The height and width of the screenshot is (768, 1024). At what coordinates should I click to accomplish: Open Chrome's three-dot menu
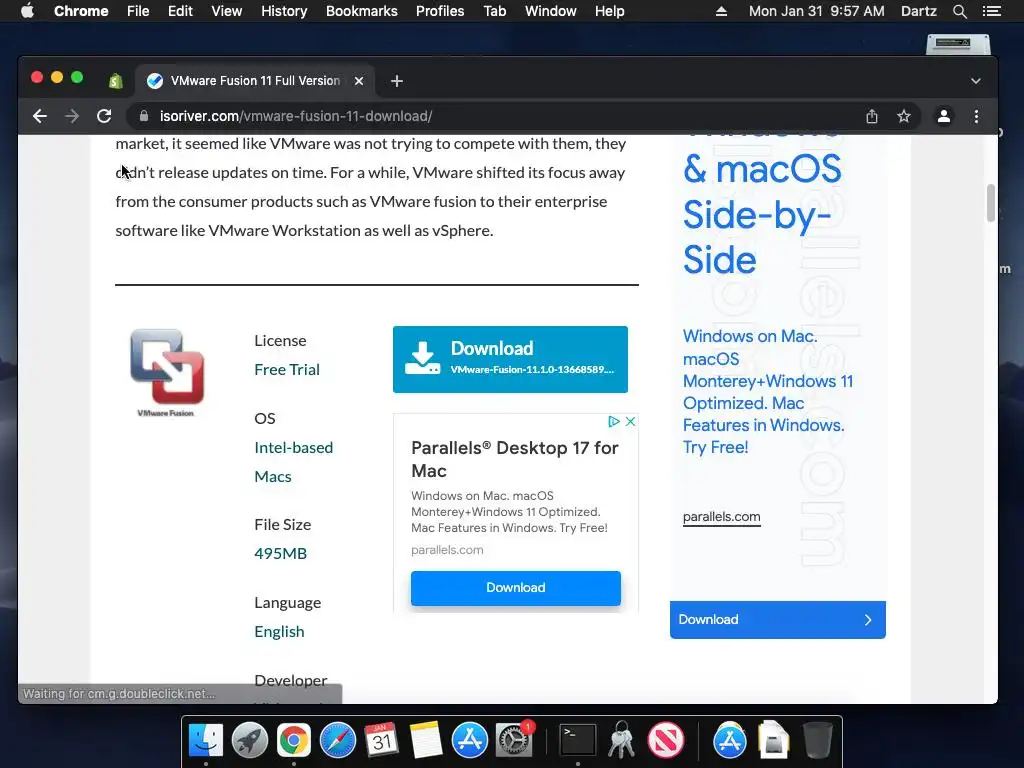[x=976, y=116]
